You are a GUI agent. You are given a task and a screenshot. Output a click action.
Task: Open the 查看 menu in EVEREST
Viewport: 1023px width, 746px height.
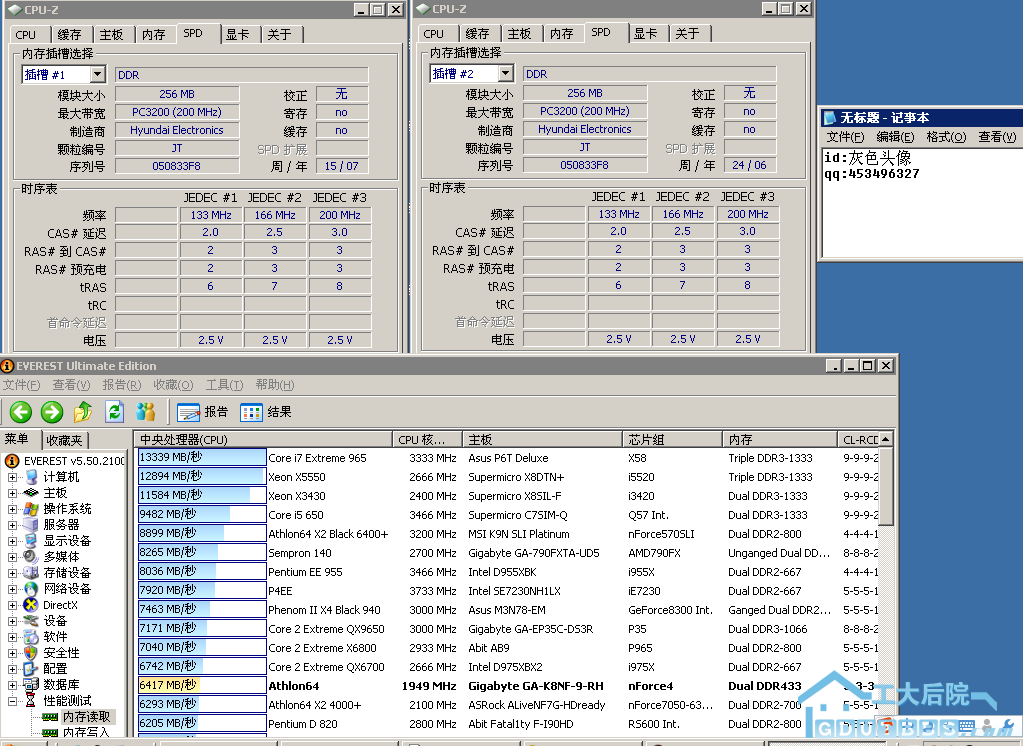pyautogui.click(x=71, y=385)
